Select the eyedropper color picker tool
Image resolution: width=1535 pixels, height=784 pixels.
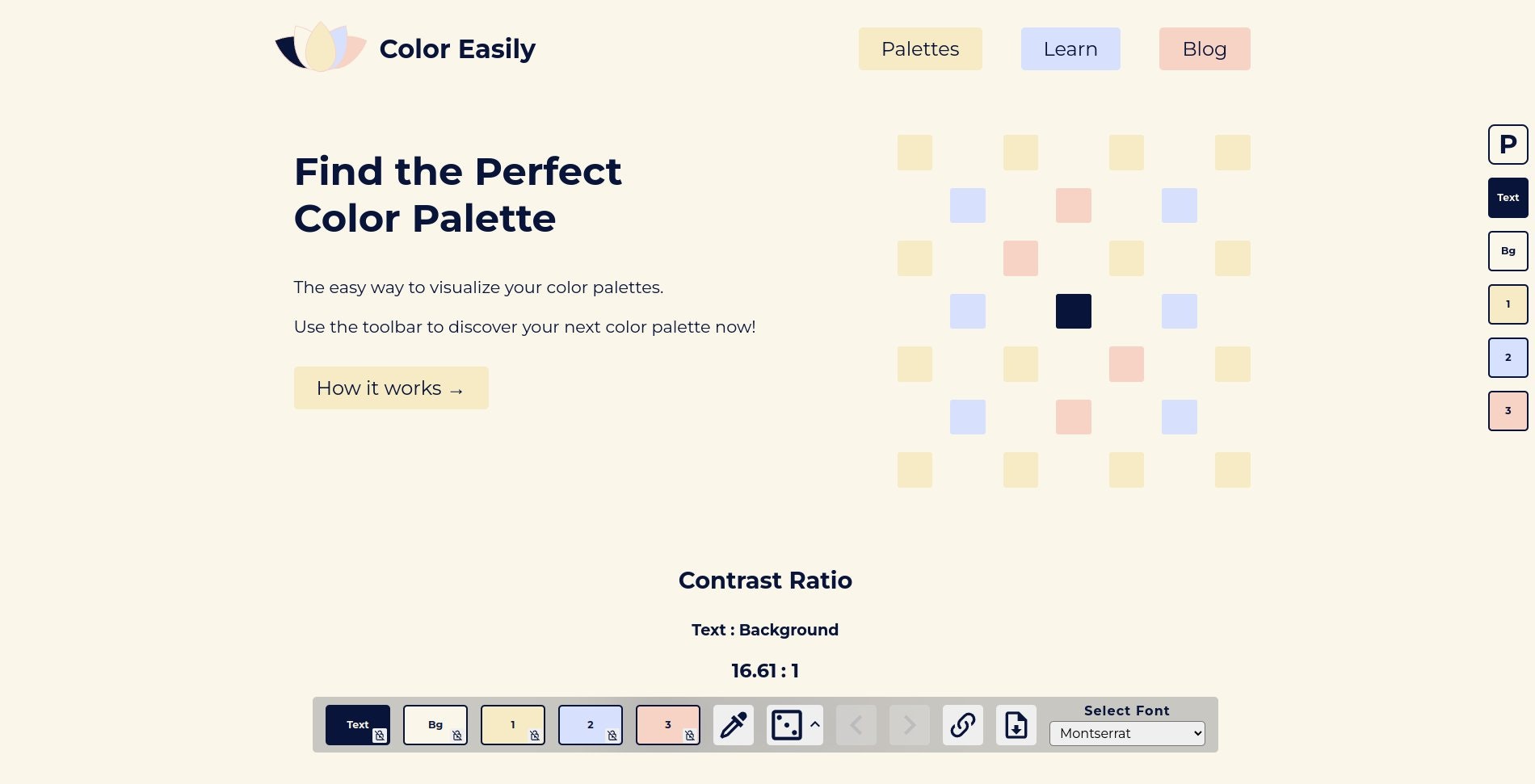click(x=734, y=725)
